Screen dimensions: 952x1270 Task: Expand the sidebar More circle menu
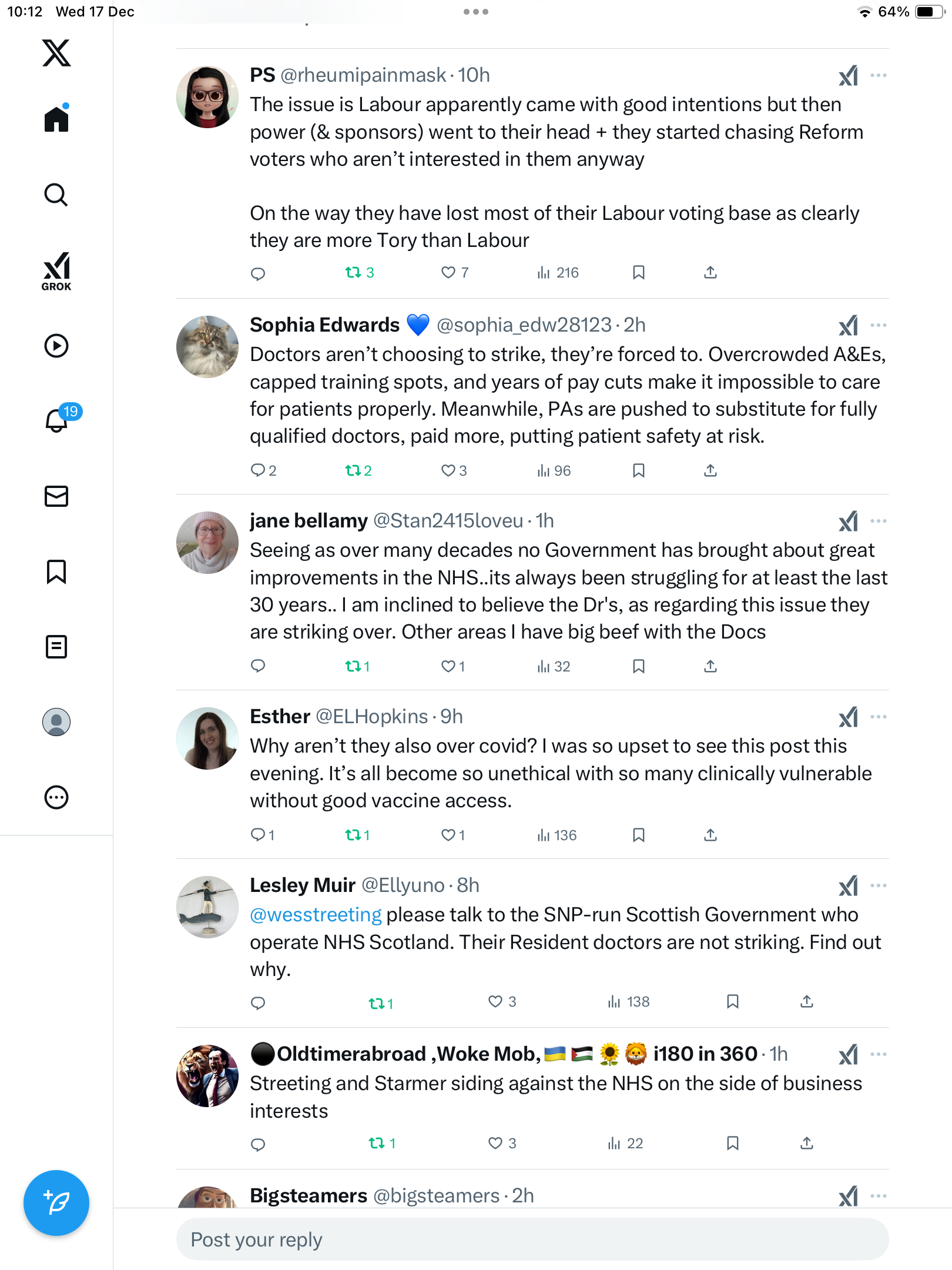point(56,797)
